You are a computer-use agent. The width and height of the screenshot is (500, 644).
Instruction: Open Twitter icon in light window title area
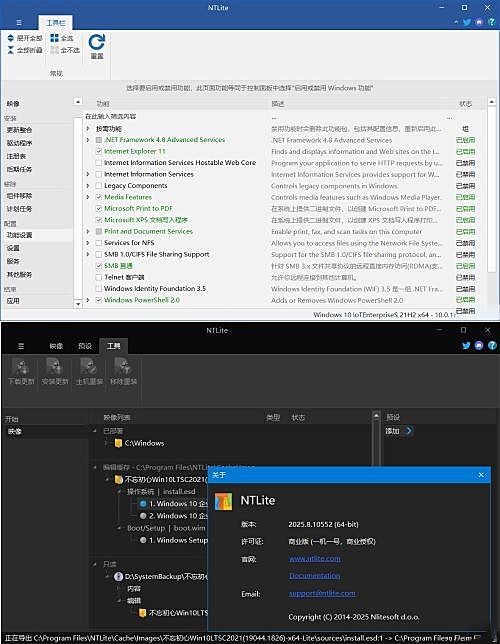467,22
